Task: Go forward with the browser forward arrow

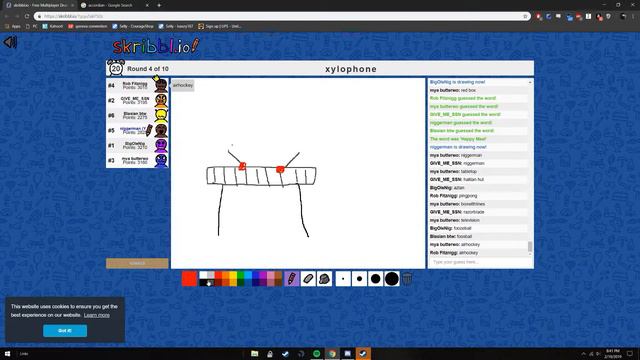Action: pyautogui.click(x=17, y=16)
